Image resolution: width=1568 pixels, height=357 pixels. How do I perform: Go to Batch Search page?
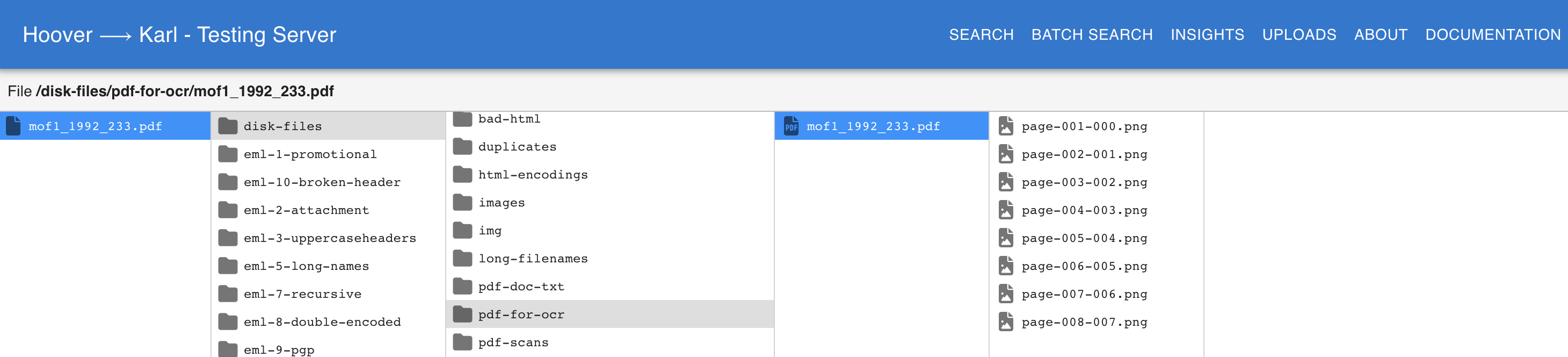click(1091, 35)
